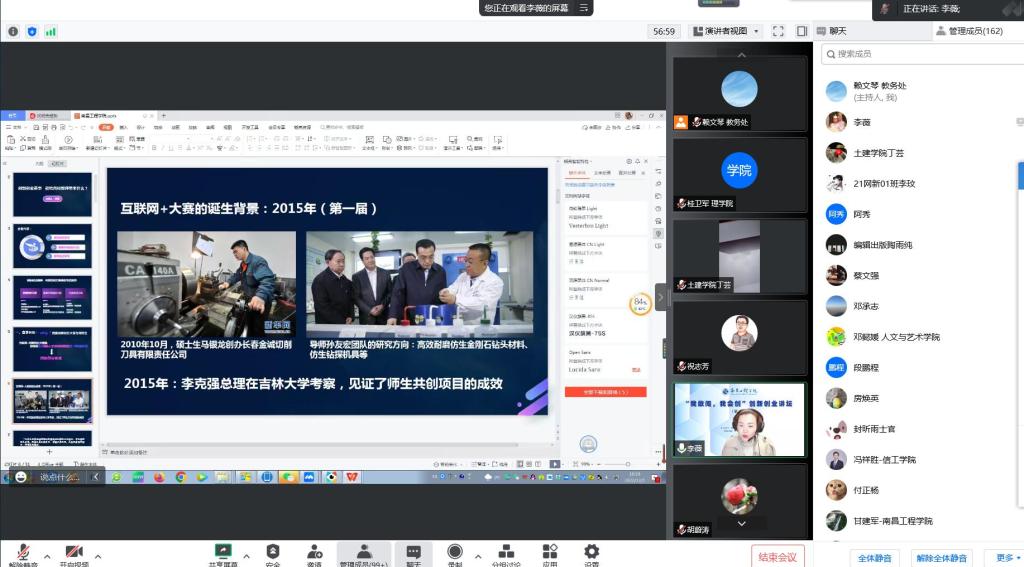Unmute the microphone (解除静音)
Image resolution: width=1024 pixels, height=567 pixels.
tap(22, 553)
